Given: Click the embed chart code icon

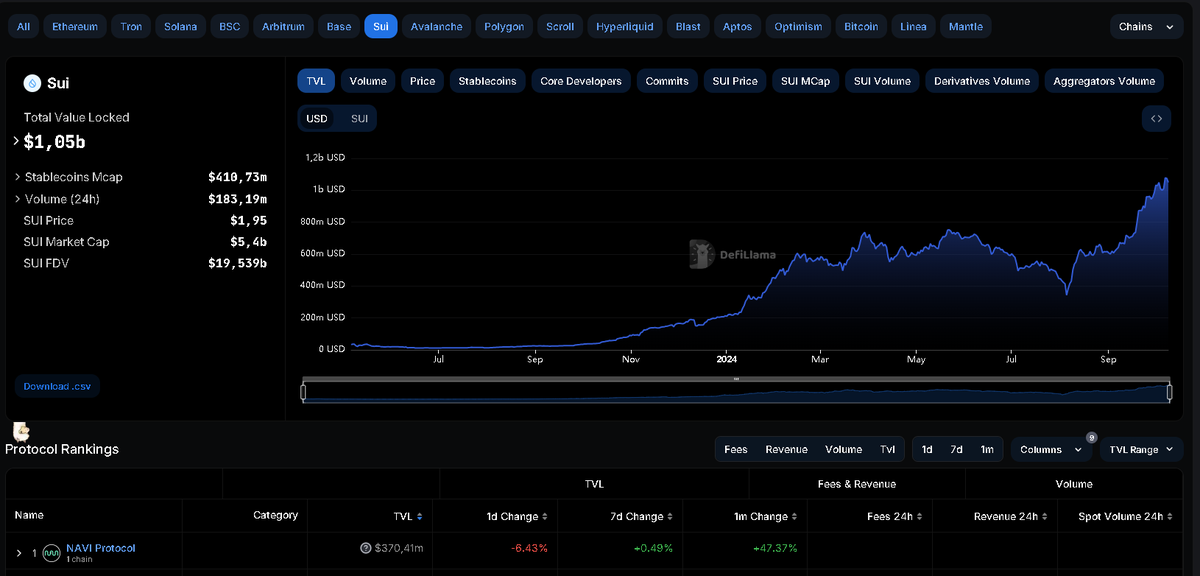Looking at the screenshot, I should pyautogui.click(x=1156, y=118).
